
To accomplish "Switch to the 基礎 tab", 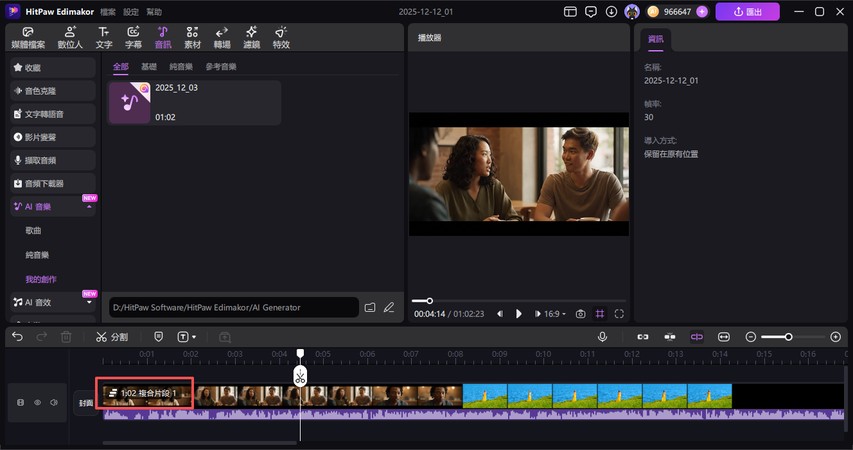I will (149, 66).
